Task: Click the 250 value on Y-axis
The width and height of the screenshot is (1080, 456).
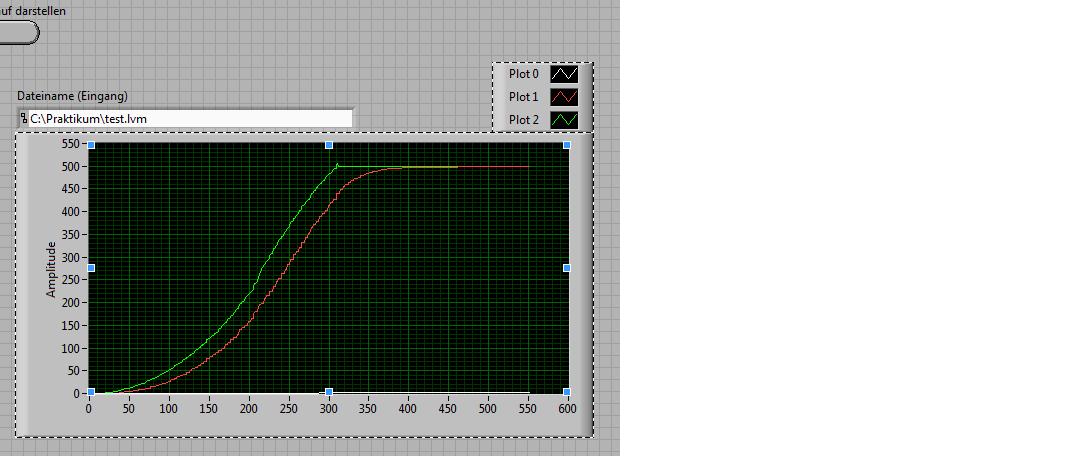Action: click(x=71, y=280)
